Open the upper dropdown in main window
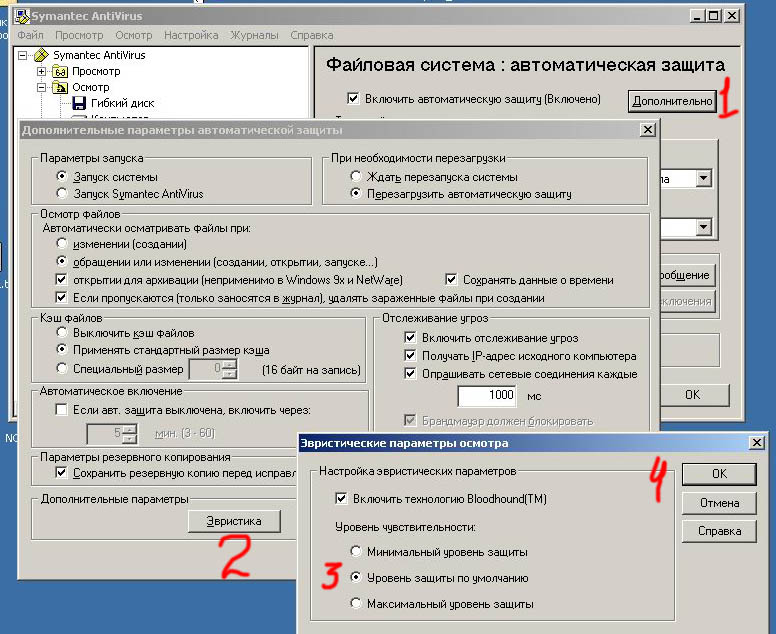Screen dimensions: 776x634 703,178
